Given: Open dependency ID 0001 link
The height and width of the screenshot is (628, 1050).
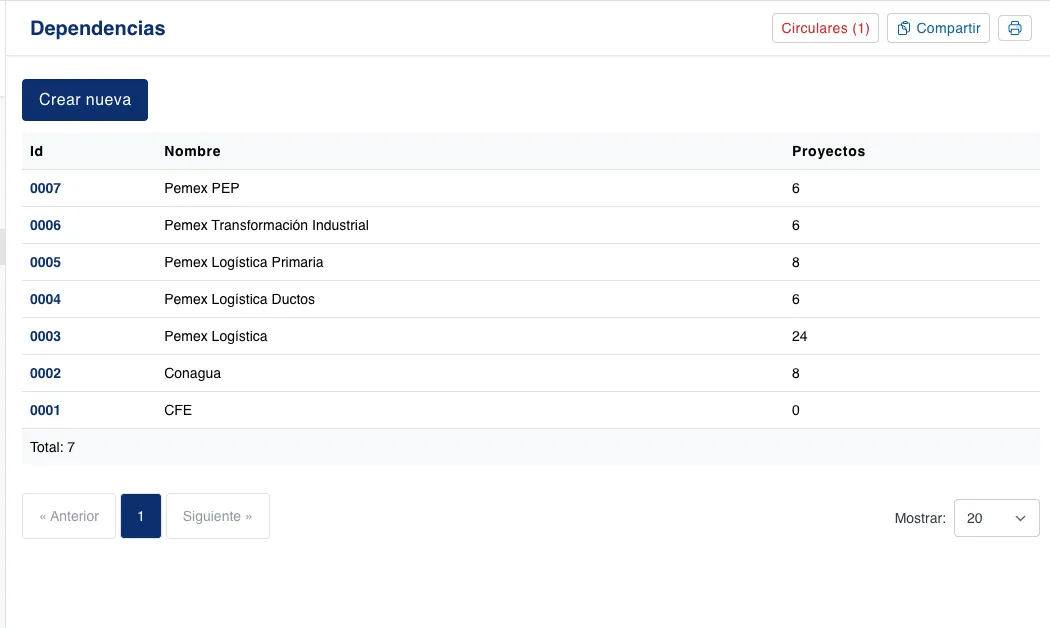Looking at the screenshot, I should [45, 410].
